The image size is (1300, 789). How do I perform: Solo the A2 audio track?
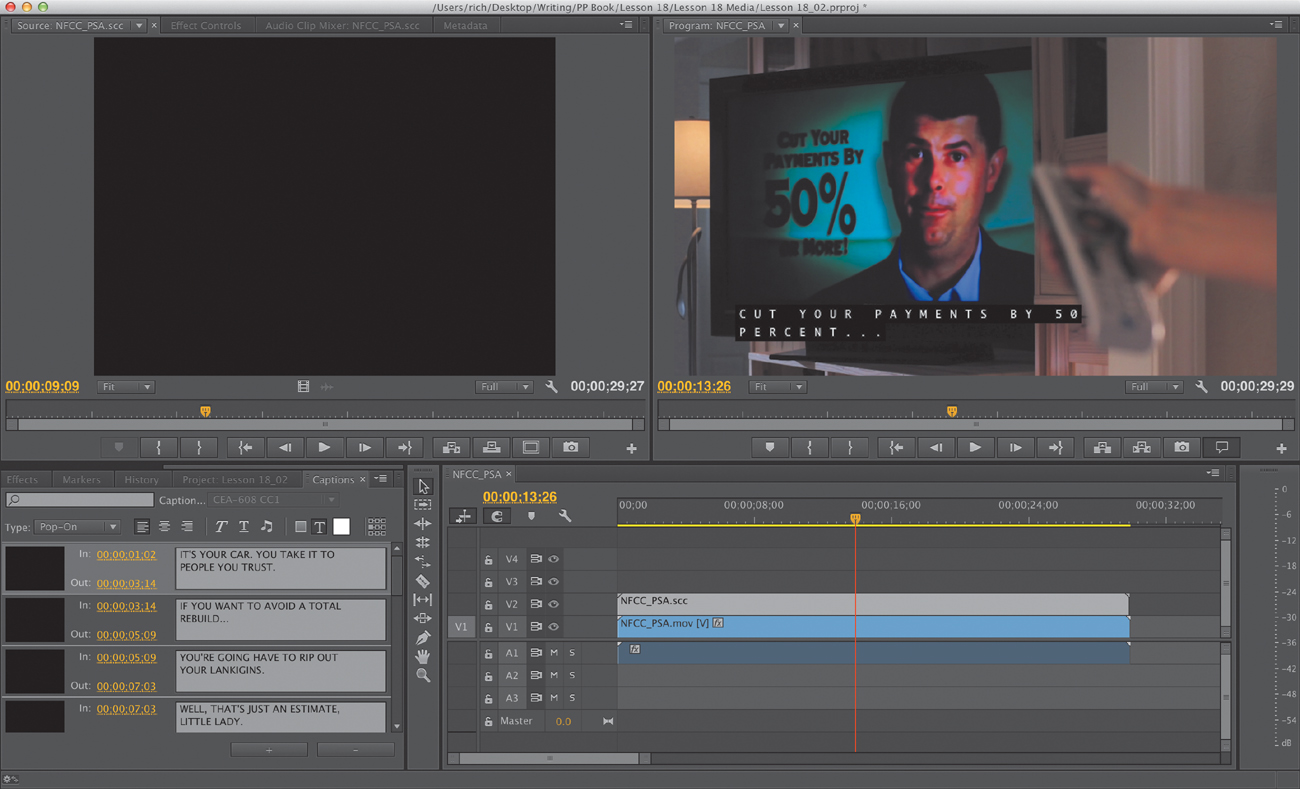(572, 676)
